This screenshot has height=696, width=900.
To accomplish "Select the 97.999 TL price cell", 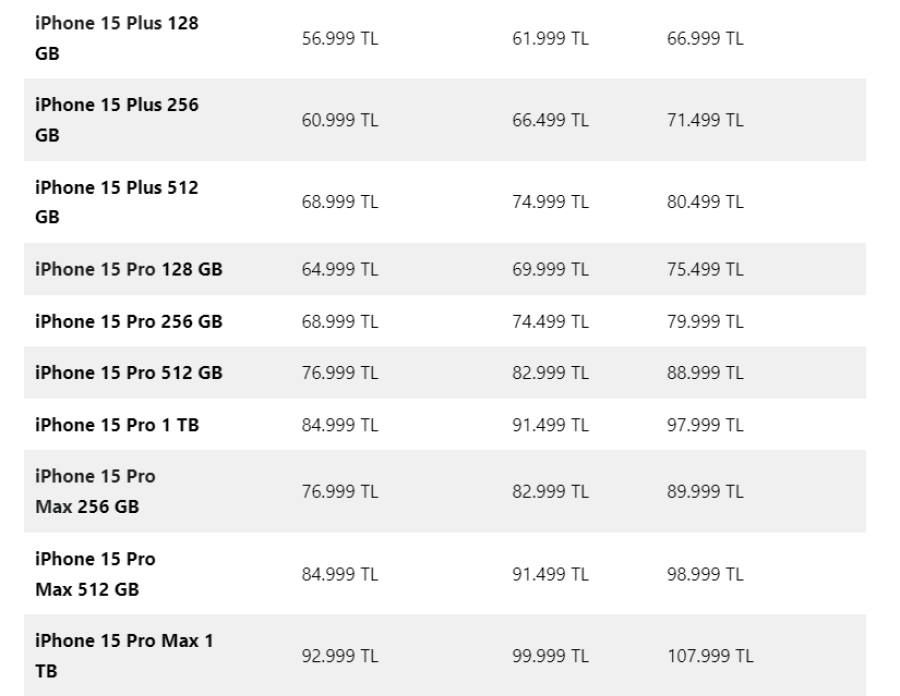I will point(705,425).
